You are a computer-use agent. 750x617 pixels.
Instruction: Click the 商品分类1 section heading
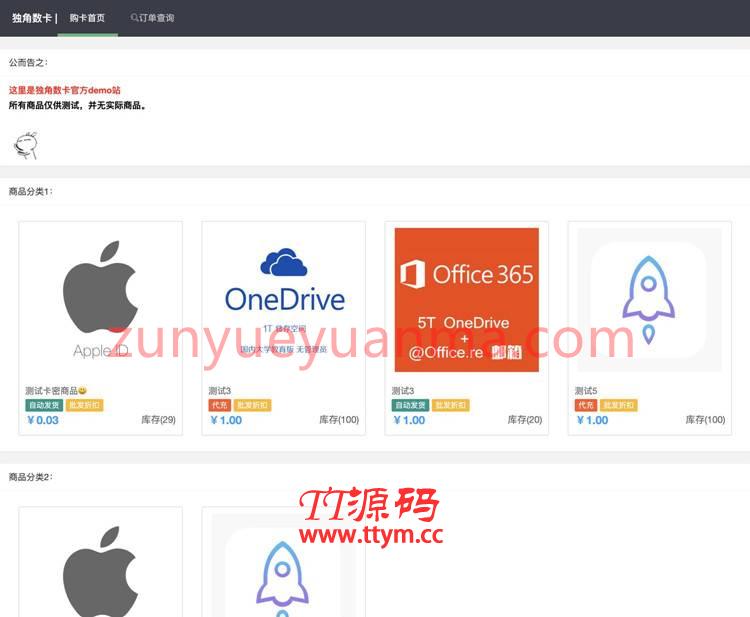pyautogui.click(x=31, y=192)
